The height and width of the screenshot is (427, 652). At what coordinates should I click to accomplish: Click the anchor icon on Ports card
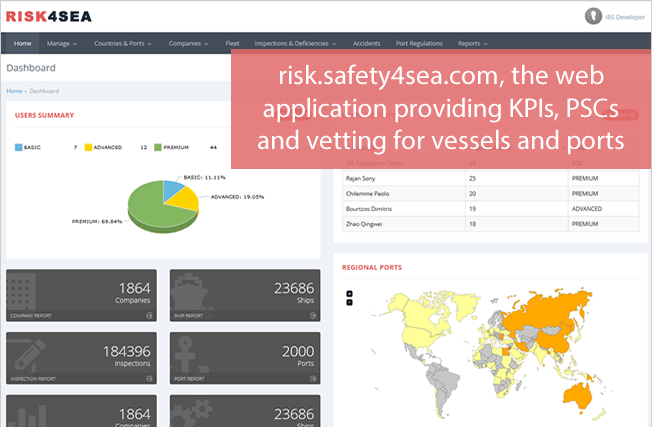click(186, 354)
